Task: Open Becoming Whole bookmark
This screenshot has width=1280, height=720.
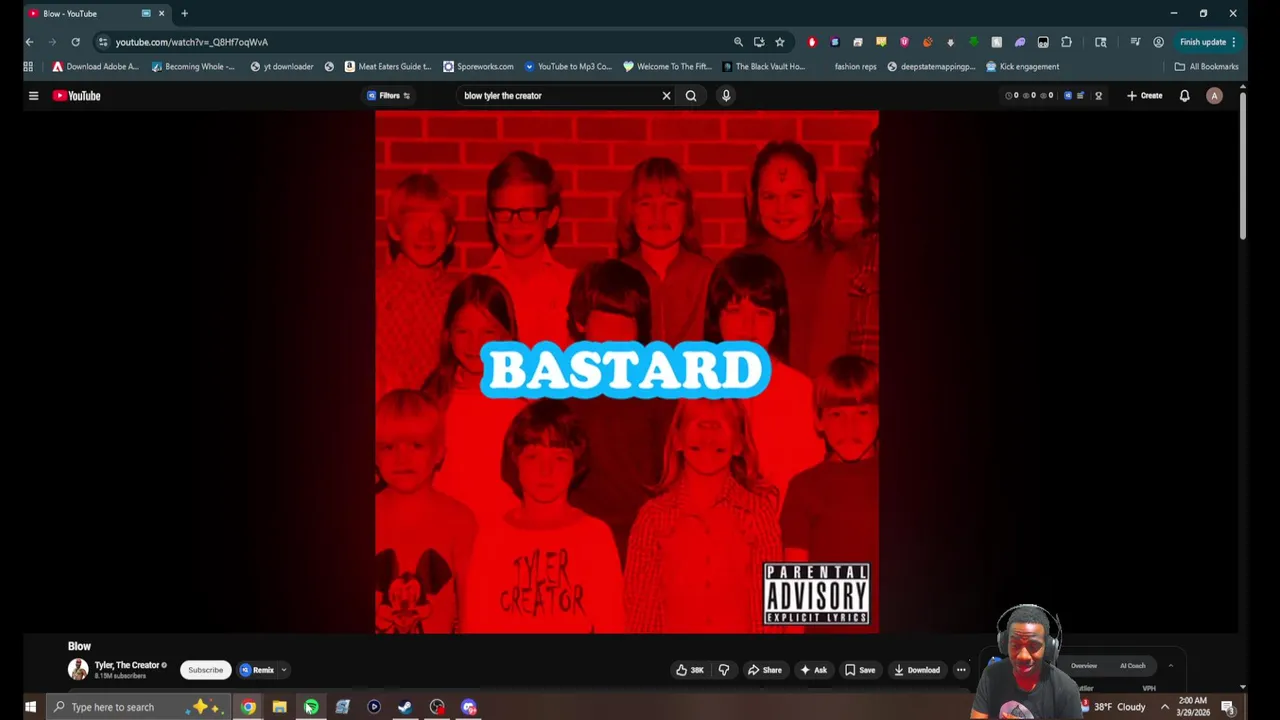Action: coord(193,67)
